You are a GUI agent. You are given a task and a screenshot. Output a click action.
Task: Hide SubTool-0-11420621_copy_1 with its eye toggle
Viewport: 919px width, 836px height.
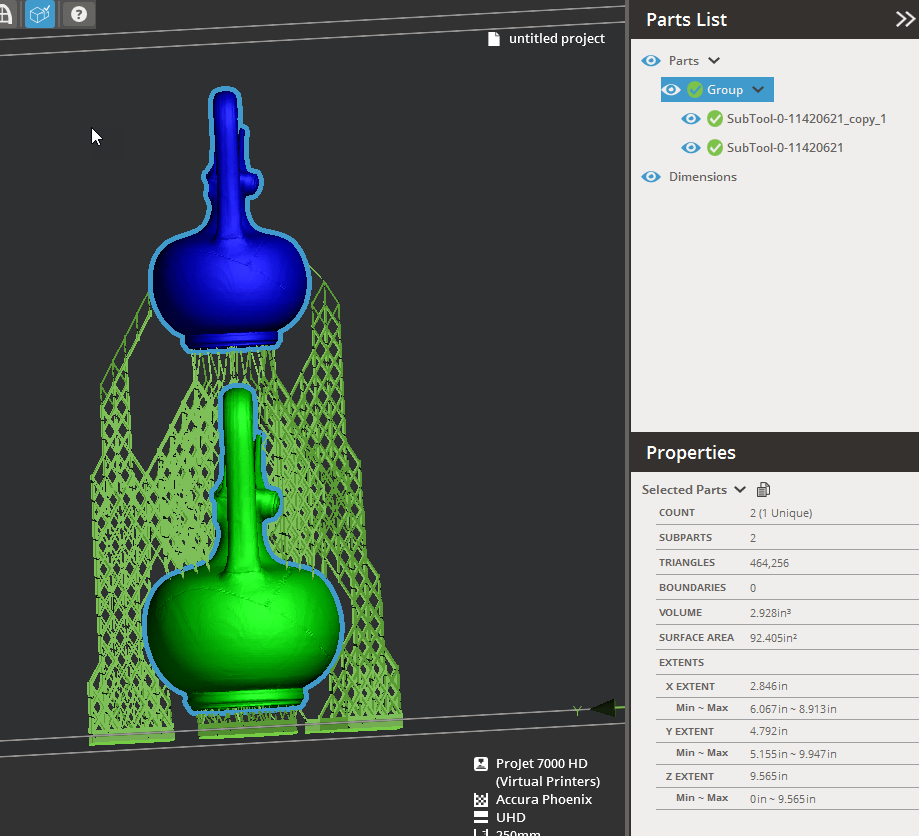coord(690,118)
